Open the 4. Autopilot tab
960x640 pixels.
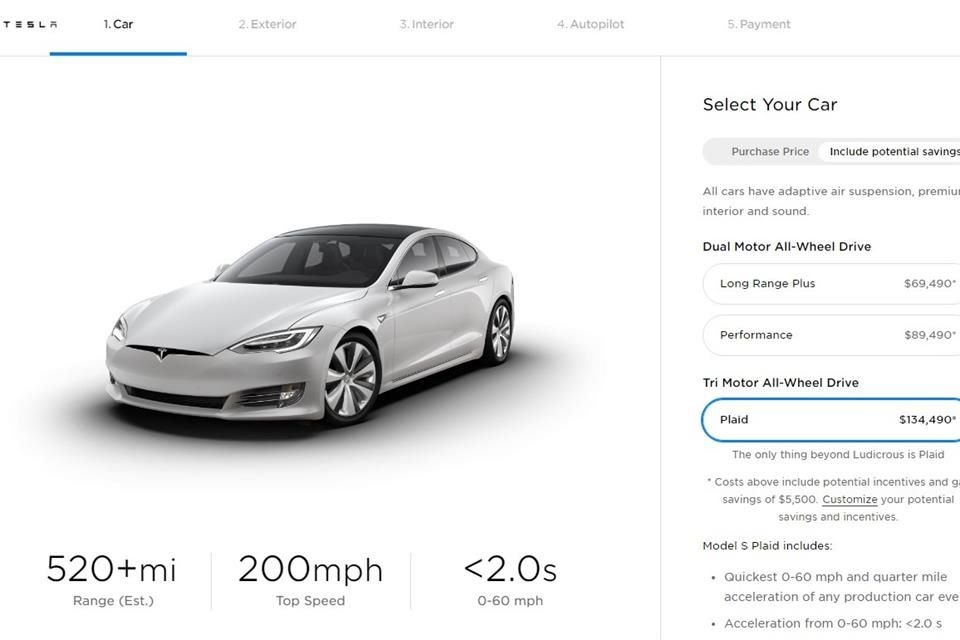coord(590,25)
